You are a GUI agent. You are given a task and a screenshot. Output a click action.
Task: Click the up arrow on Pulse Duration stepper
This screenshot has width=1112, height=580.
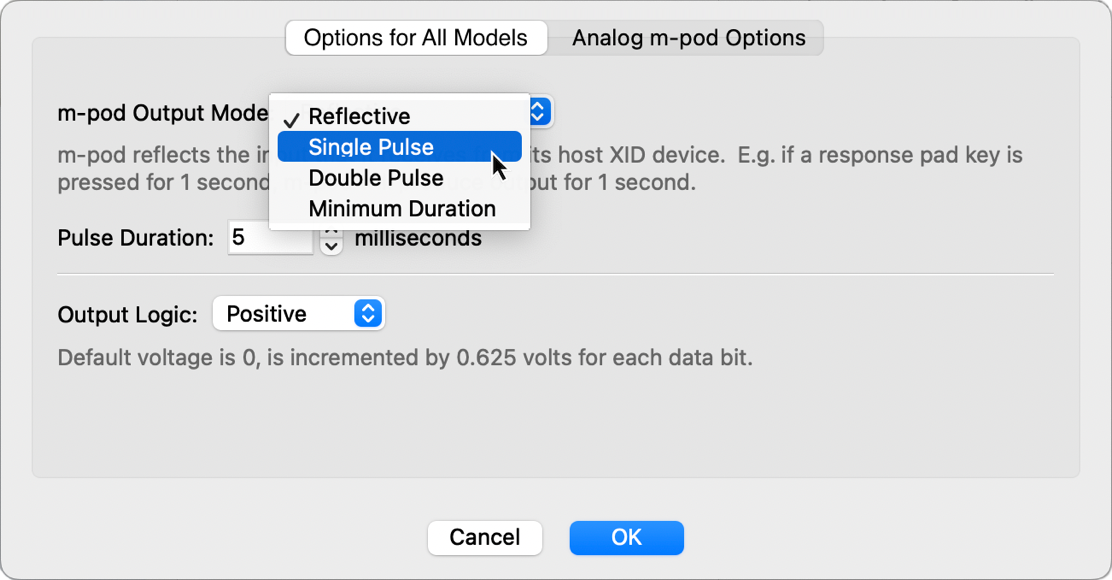point(330,231)
